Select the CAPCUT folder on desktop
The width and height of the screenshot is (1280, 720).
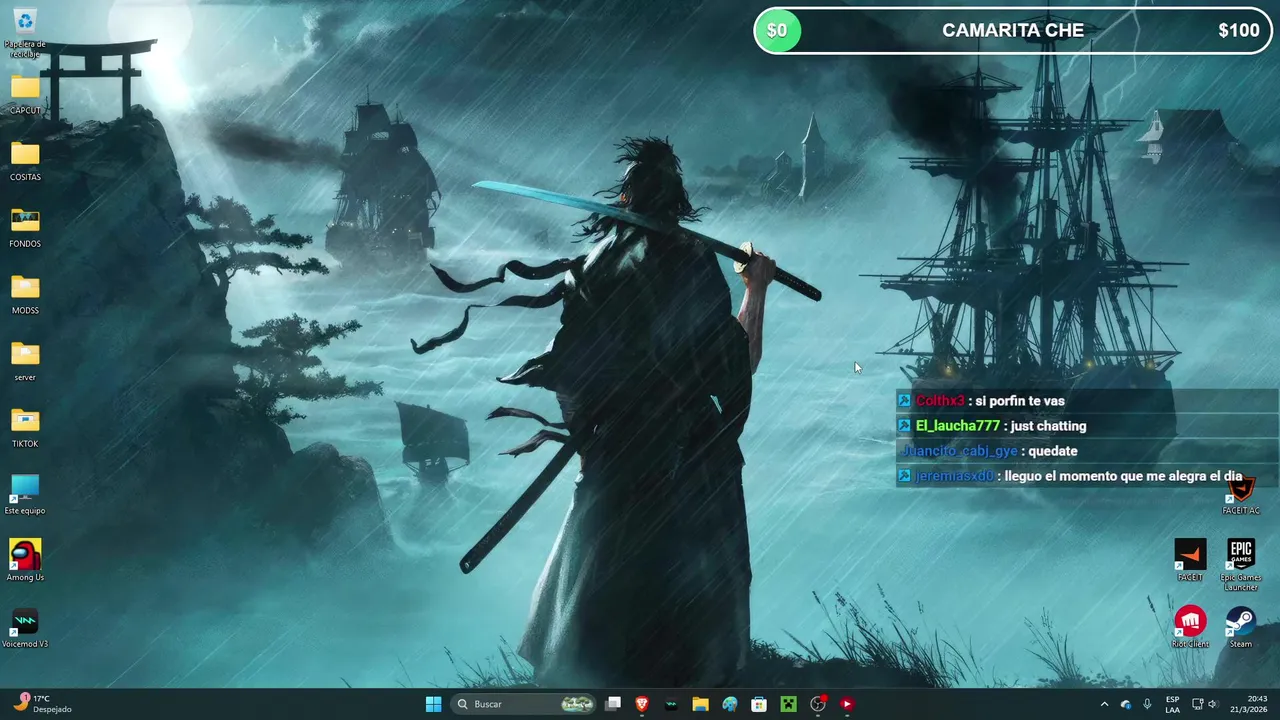point(25,94)
